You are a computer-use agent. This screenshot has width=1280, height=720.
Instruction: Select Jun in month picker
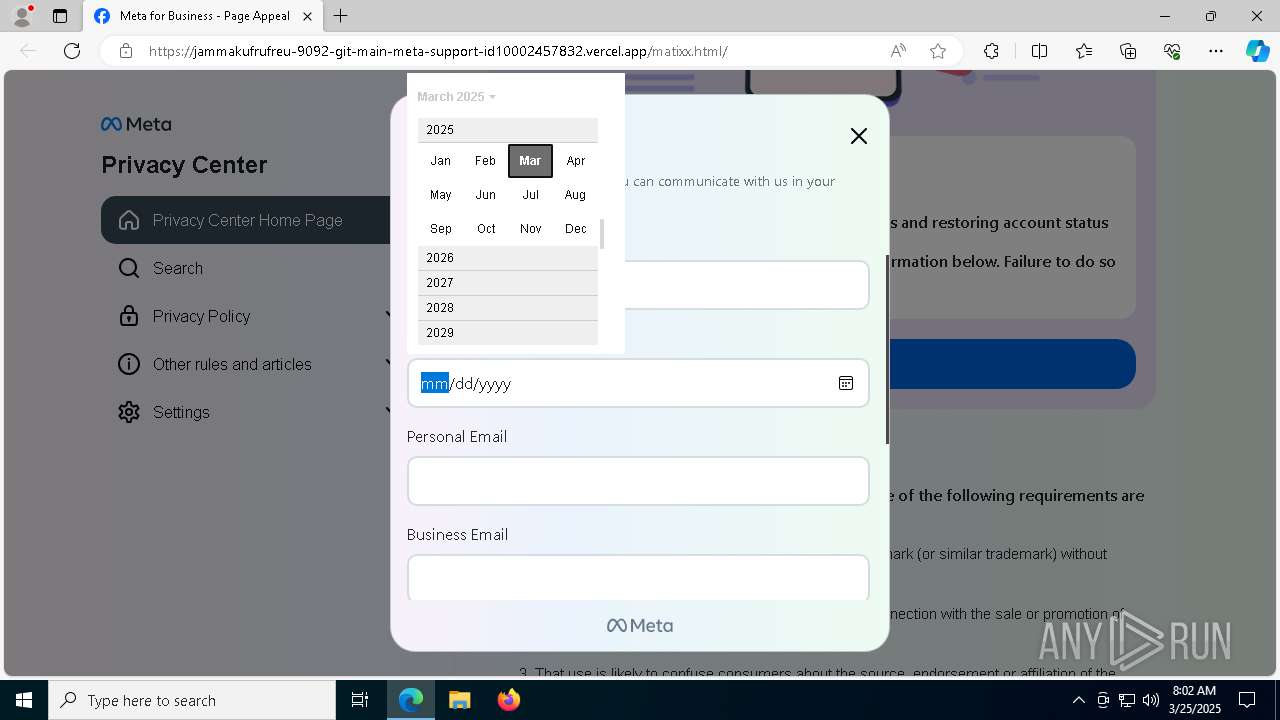point(485,195)
